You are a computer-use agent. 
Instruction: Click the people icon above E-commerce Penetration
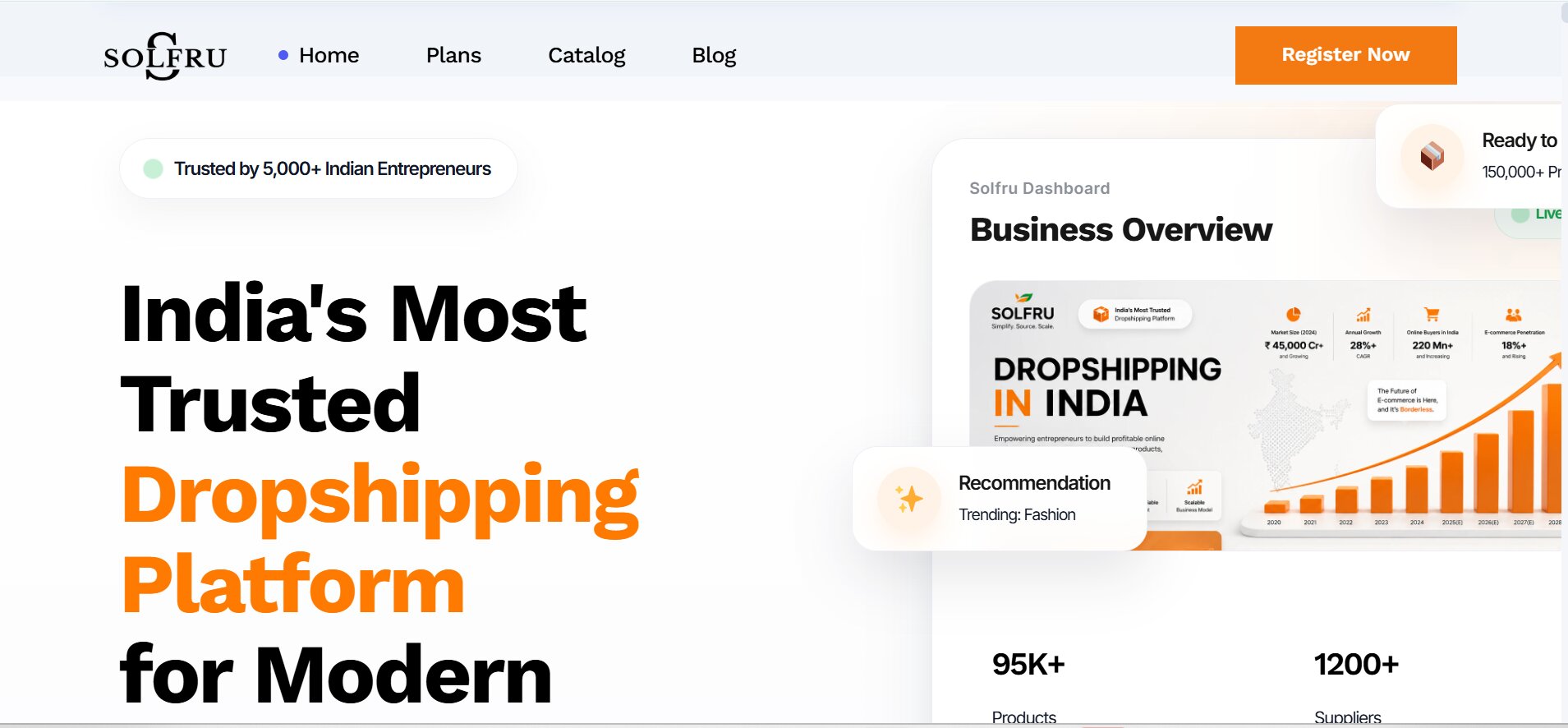pyautogui.click(x=1514, y=315)
